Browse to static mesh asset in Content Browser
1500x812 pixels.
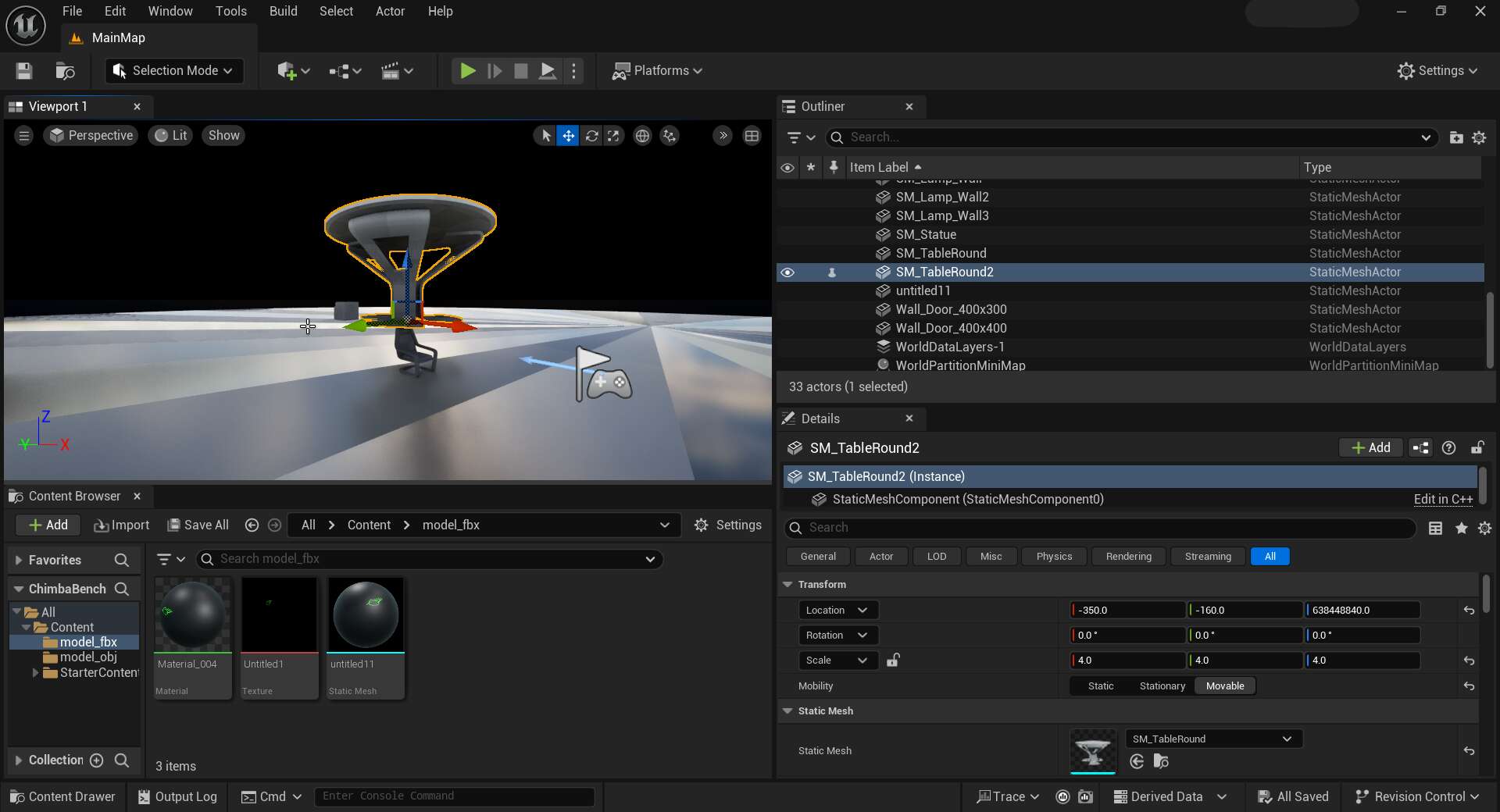(1161, 761)
